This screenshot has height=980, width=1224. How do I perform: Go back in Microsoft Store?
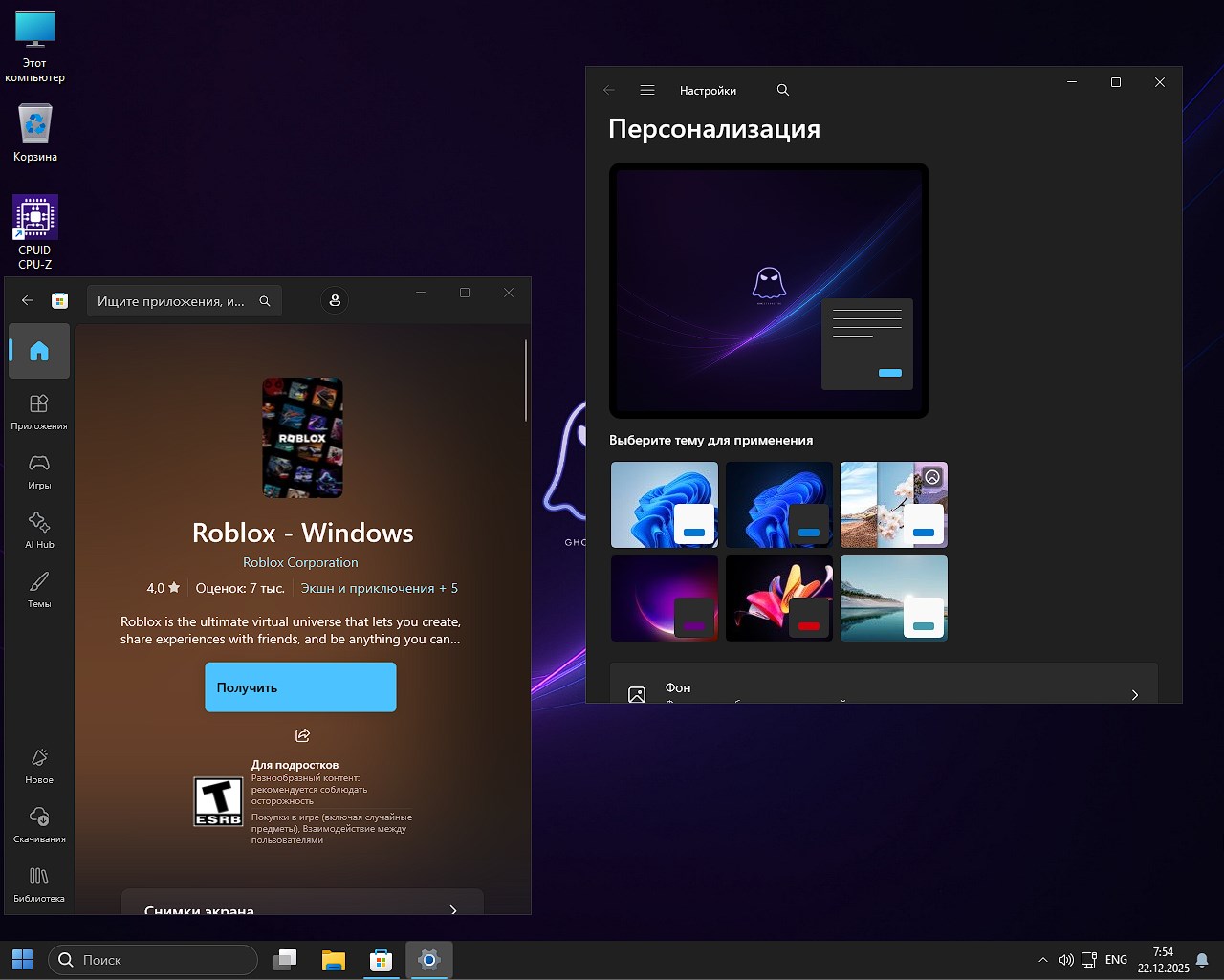[28, 300]
